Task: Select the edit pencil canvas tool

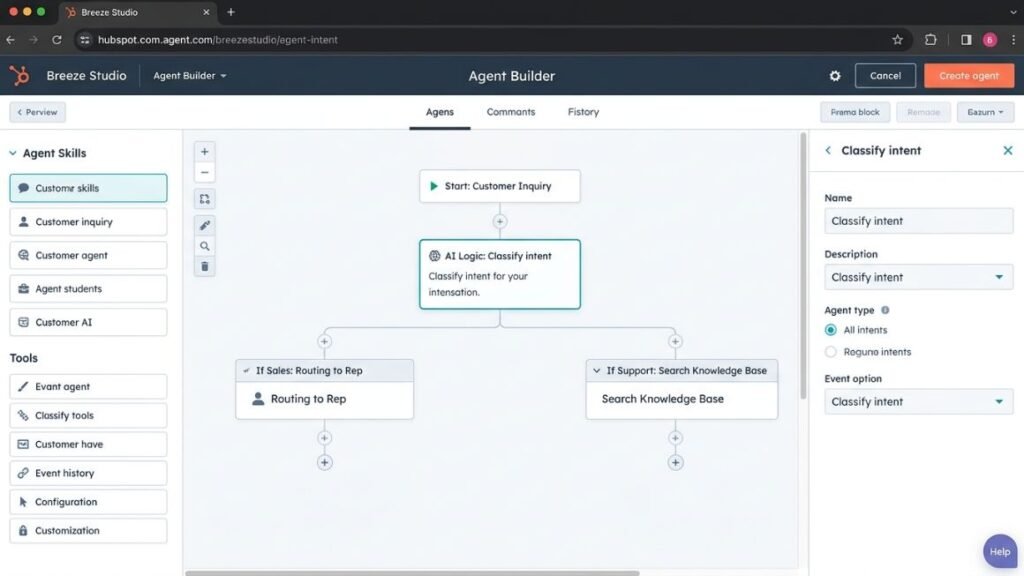Action: click(x=204, y=225)
